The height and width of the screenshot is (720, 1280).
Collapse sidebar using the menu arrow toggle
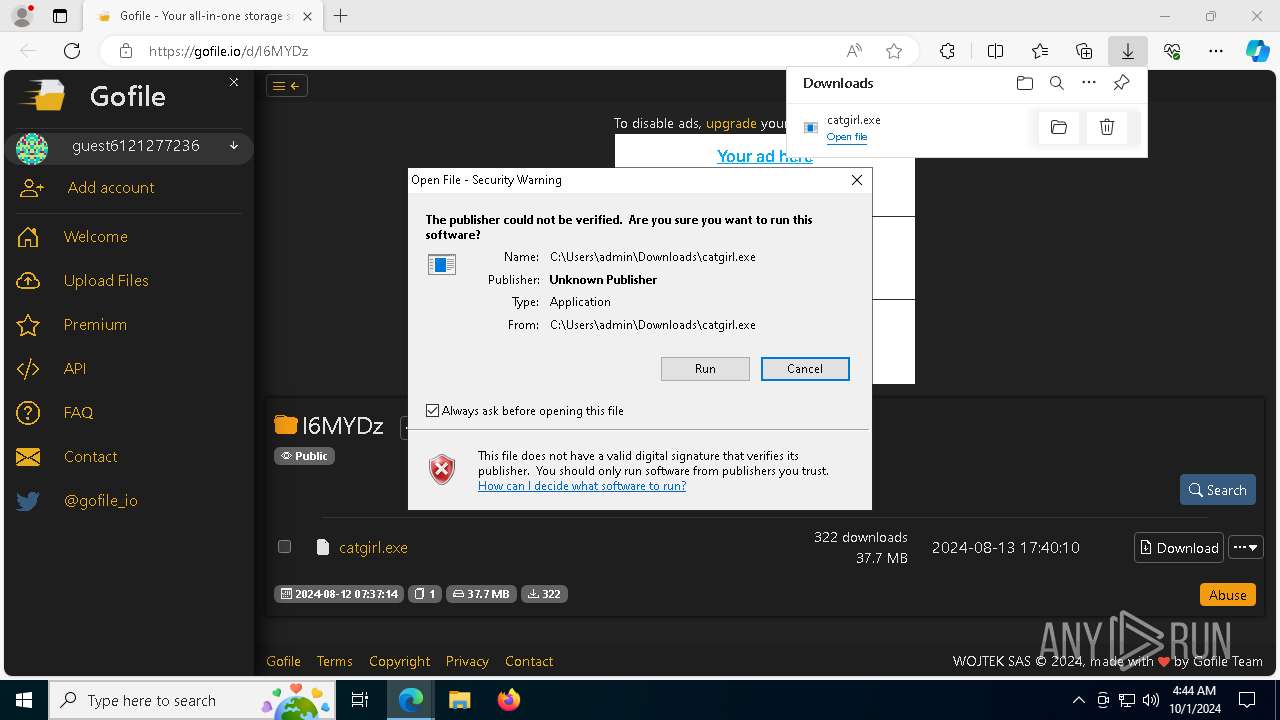(287, 86)
